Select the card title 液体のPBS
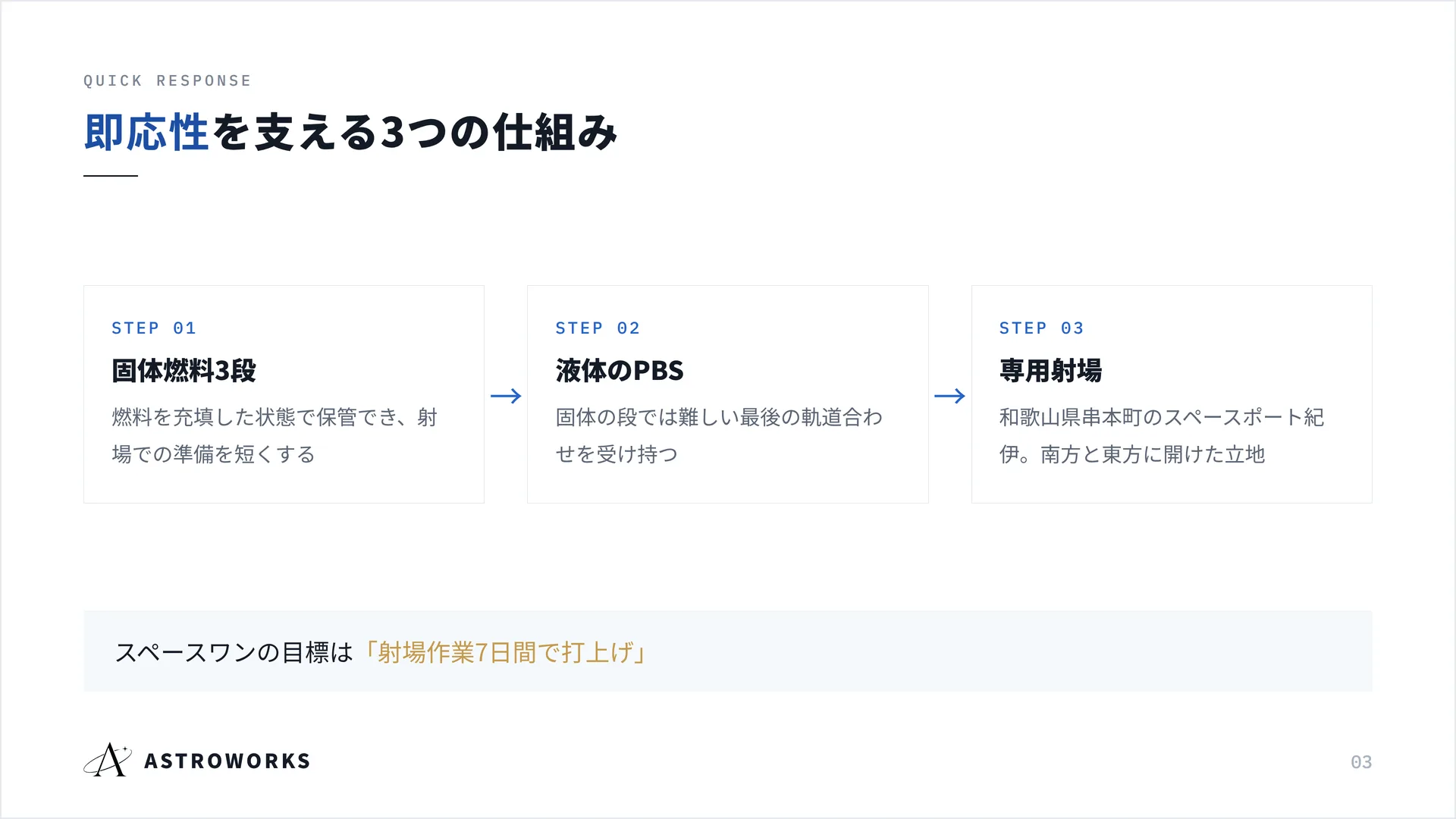This screenshot has height=819, width=1456. [620, 371]
